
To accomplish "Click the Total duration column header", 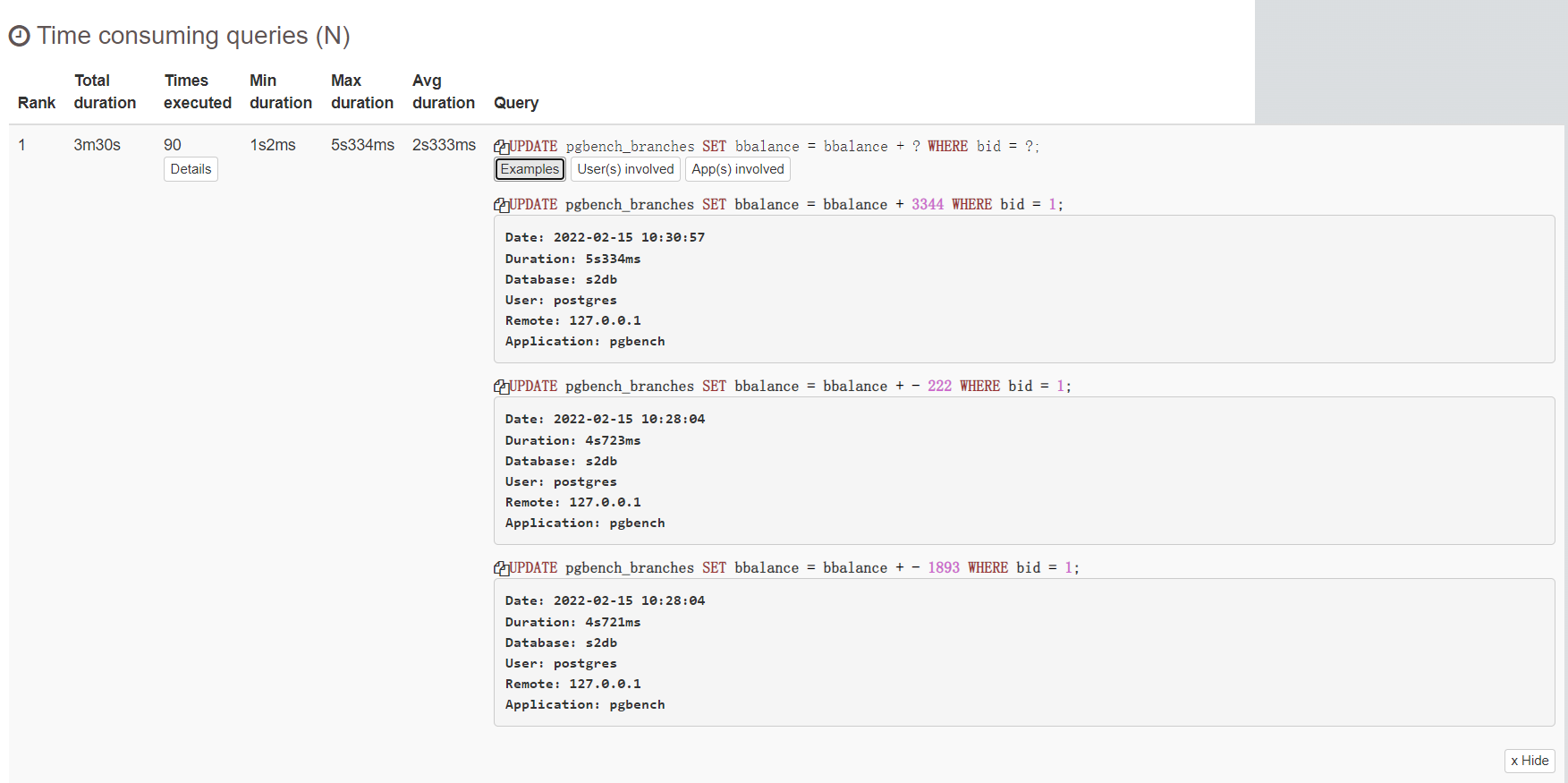I will pyautogui.click(x=105, y=91).
